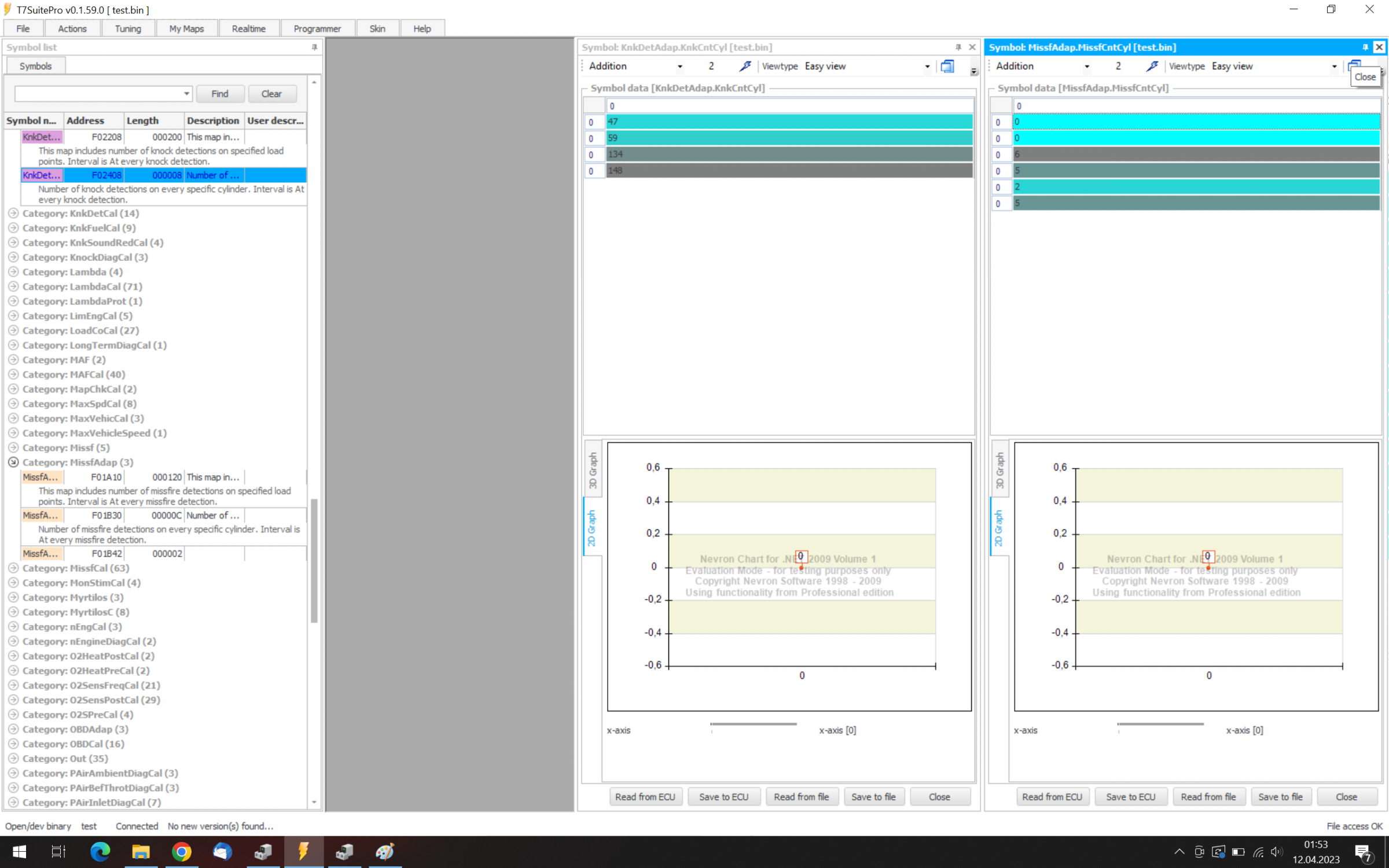Pin the Symbol list panel
Screen dimensions: 1389x868
click(x=314, y=47)
